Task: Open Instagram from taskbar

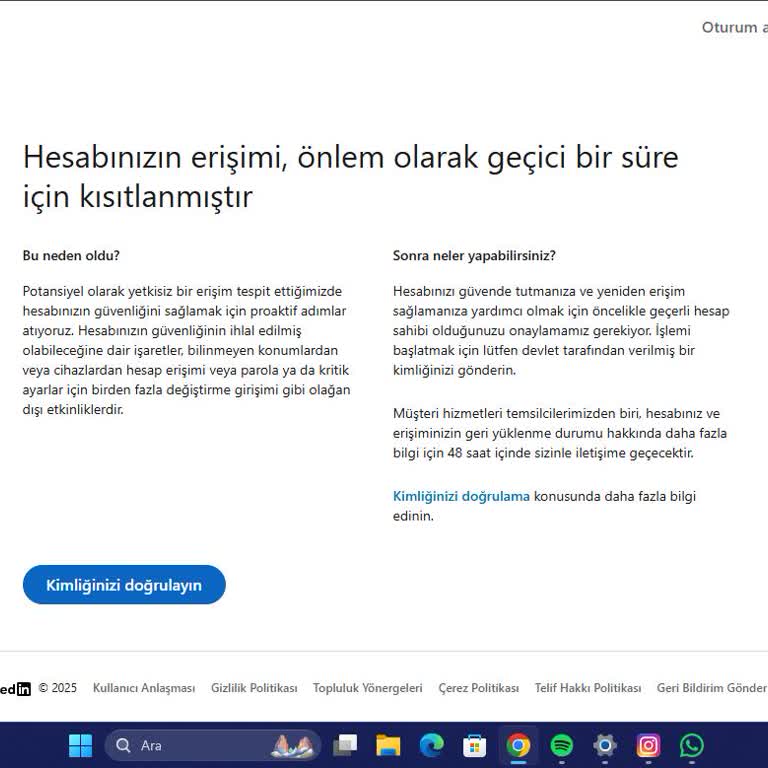Action: 648,745
